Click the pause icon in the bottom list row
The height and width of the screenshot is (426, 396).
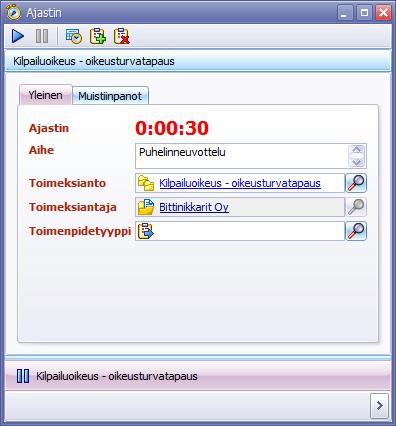[23, 376]
